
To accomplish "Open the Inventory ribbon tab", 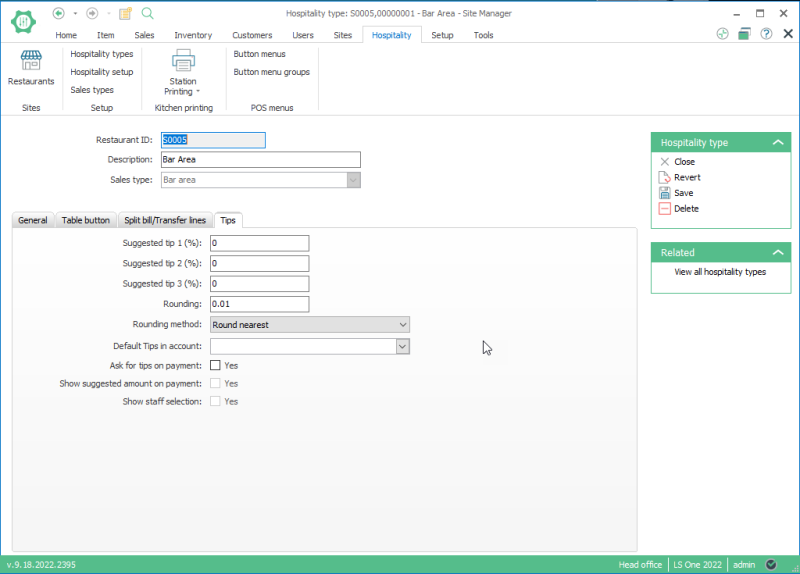I will click(193, 35).
